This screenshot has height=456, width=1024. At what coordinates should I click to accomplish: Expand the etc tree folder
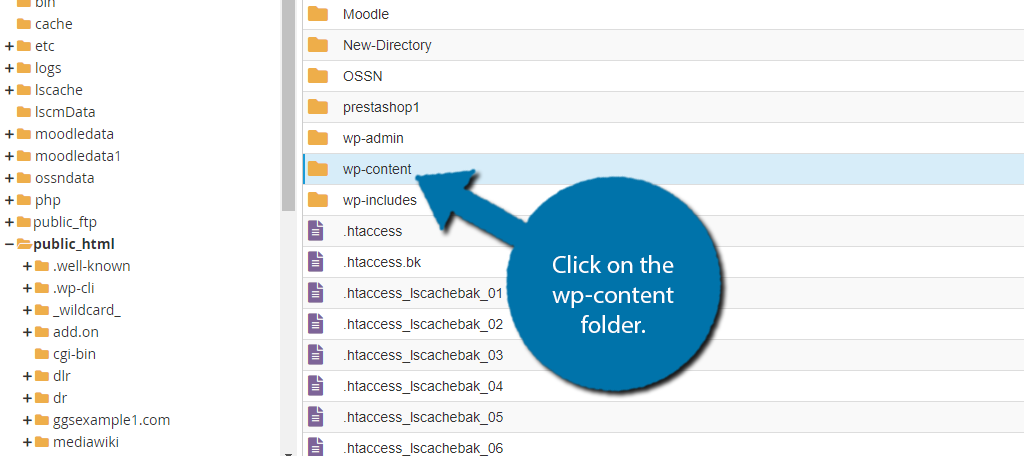tap(9, 46)
